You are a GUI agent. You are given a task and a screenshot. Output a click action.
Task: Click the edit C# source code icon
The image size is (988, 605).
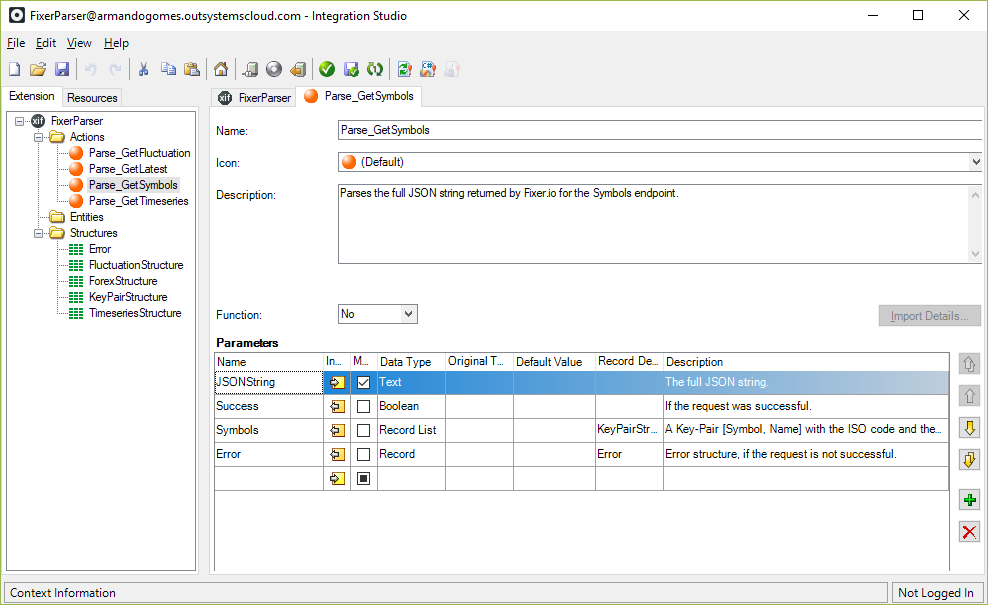click(428, 69)
